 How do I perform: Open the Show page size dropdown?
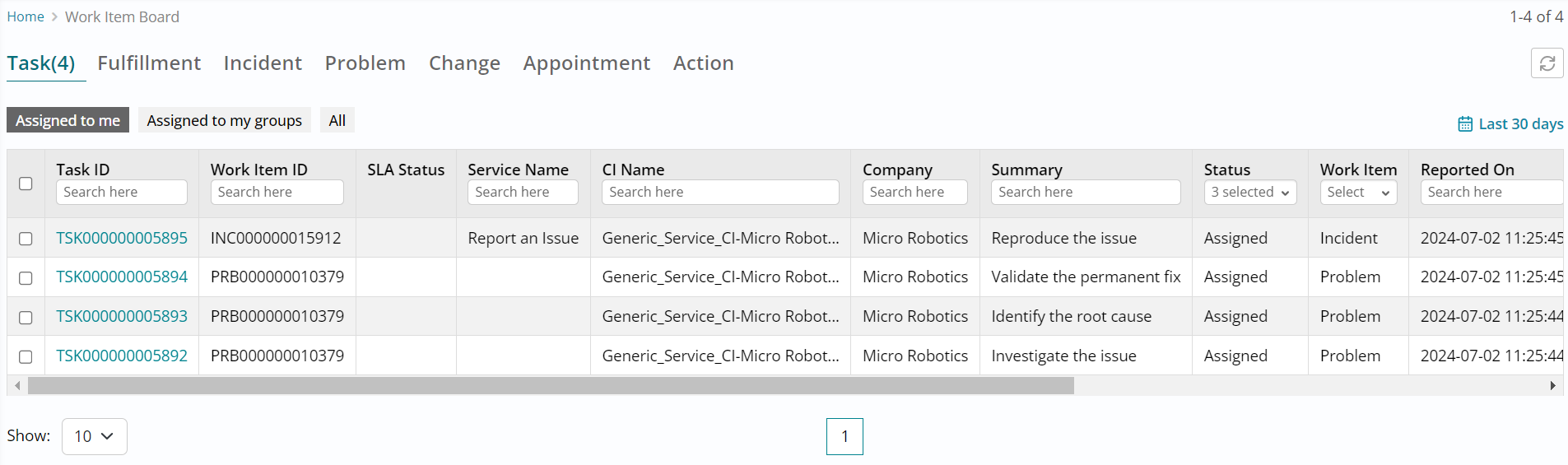94,436
